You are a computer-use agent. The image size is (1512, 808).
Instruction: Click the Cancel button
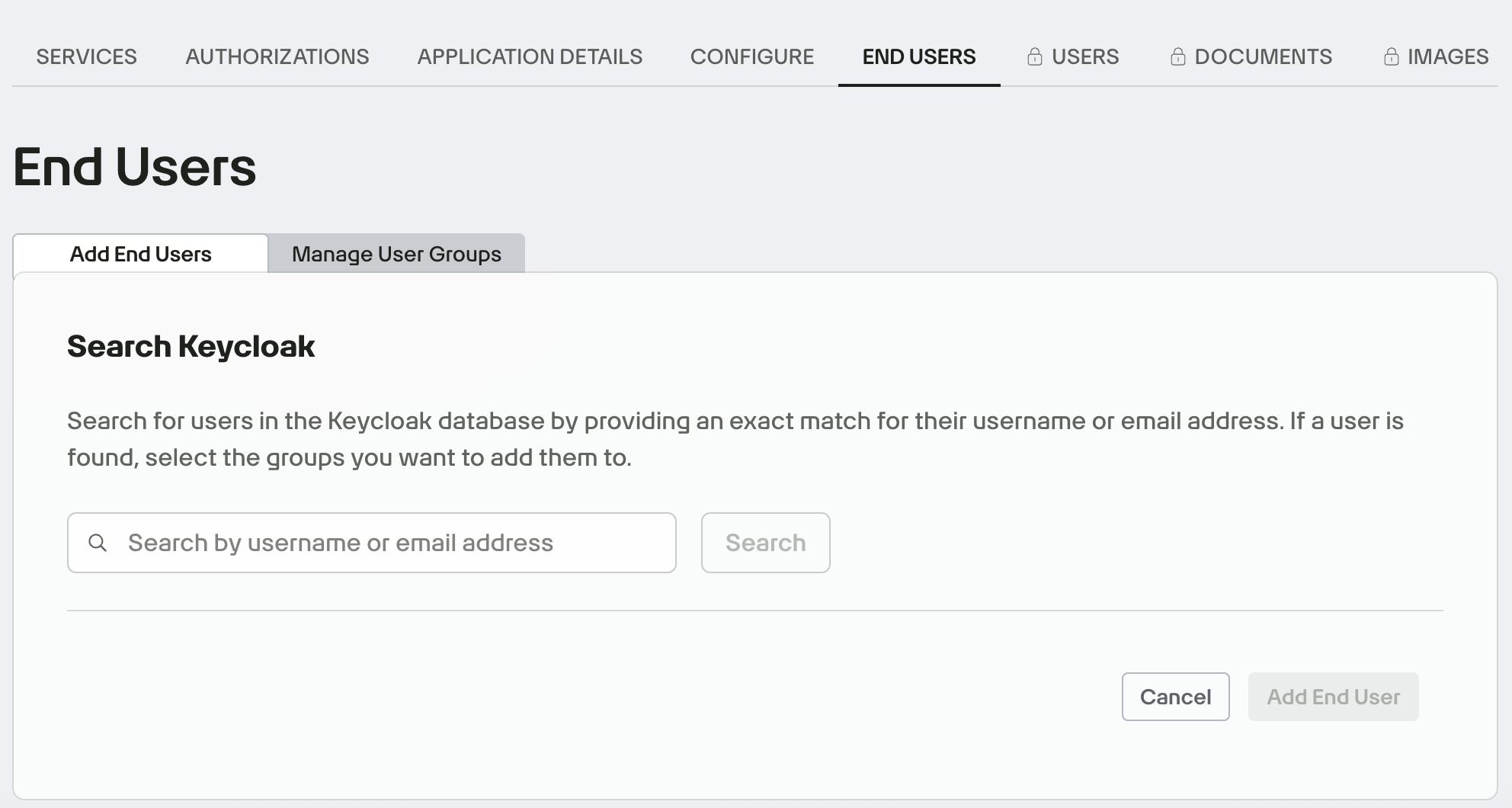coord(1175,697)
